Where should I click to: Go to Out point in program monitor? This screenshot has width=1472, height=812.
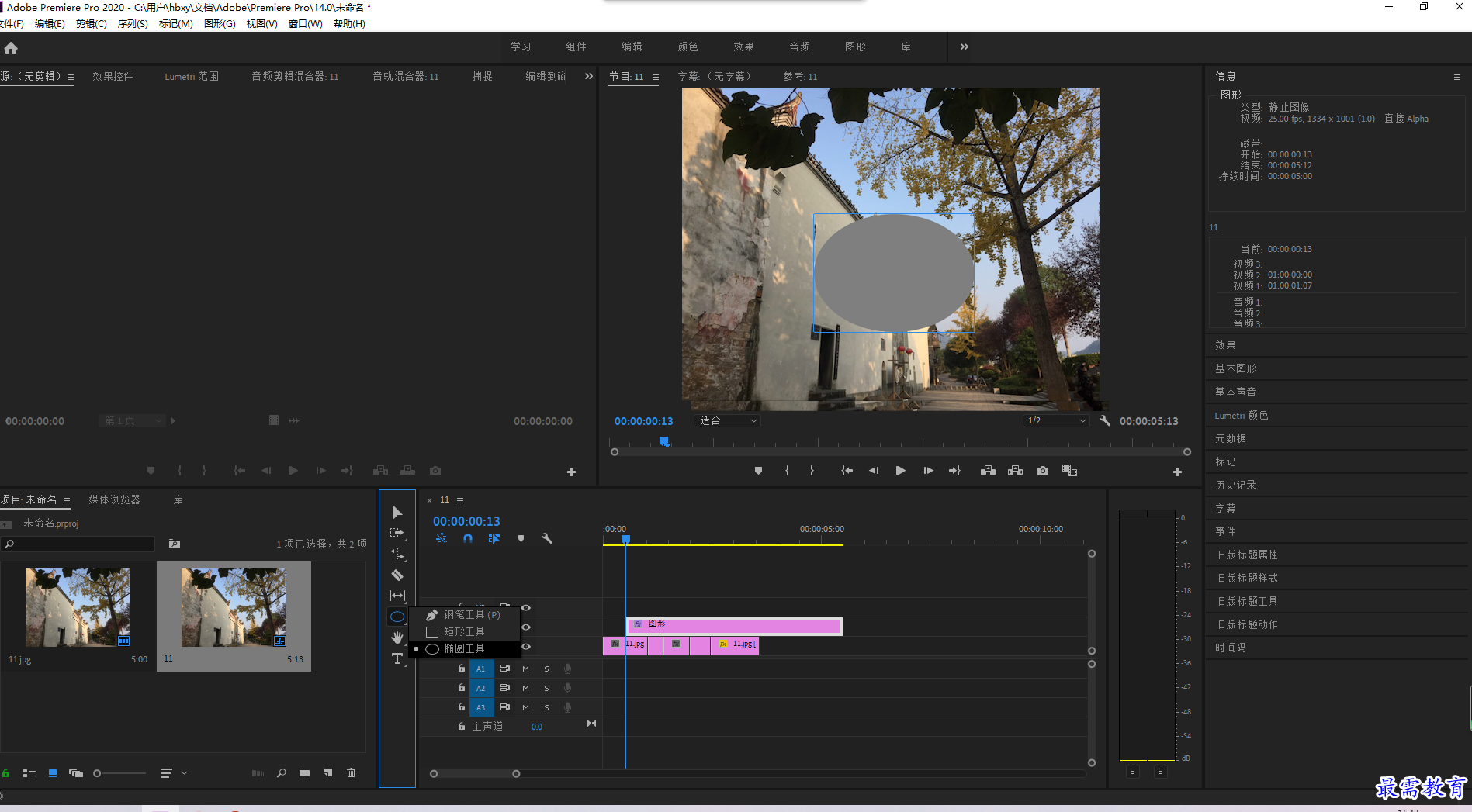[954, 471]
